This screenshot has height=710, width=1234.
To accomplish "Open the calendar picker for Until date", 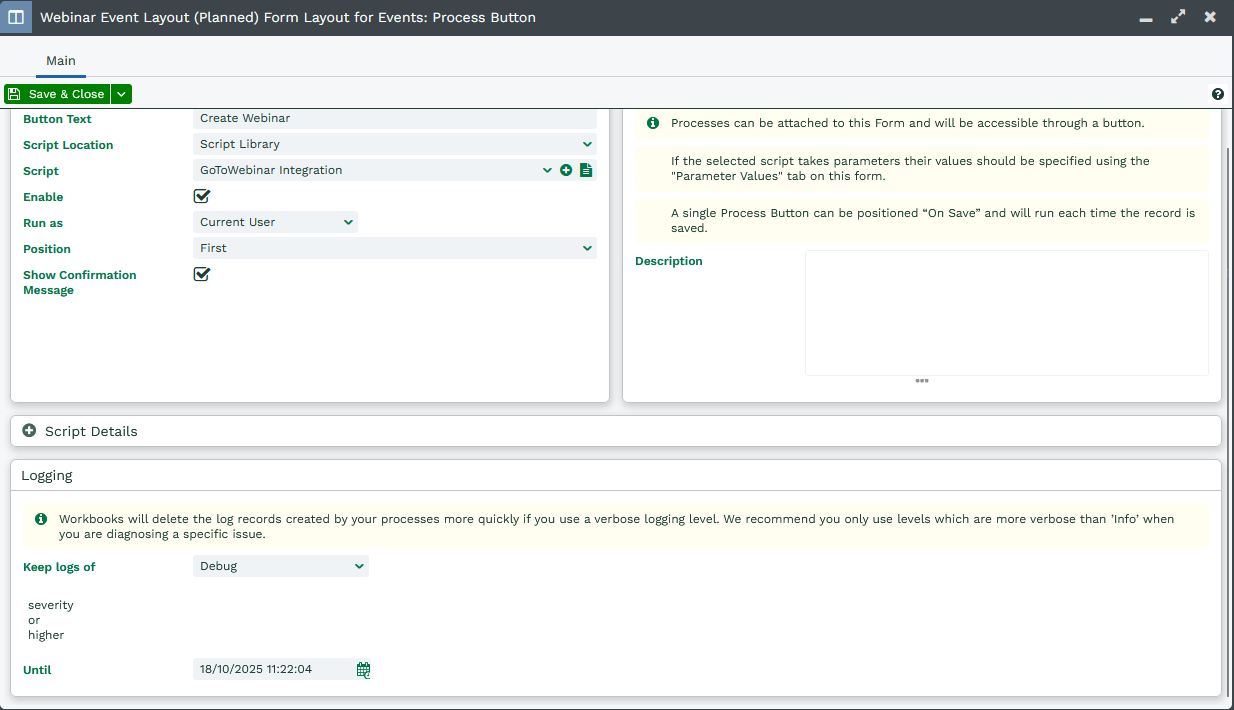I will pos(364,670).
